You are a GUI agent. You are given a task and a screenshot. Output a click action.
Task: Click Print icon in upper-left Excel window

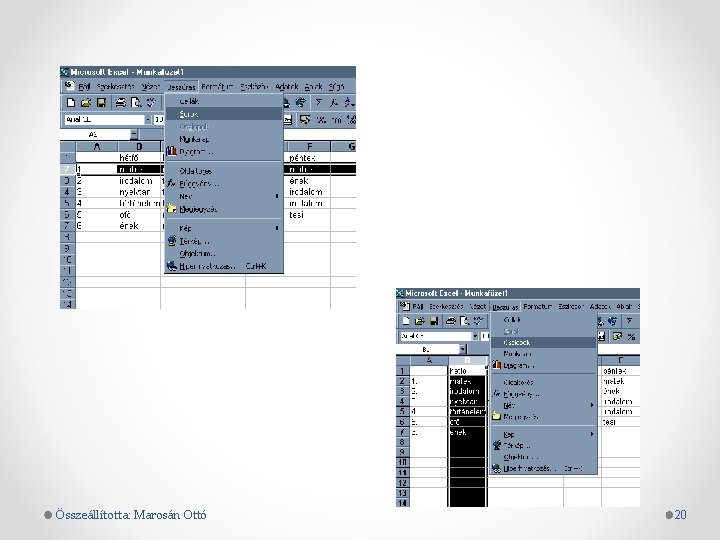pyautogui.click(x=121, y=103)
